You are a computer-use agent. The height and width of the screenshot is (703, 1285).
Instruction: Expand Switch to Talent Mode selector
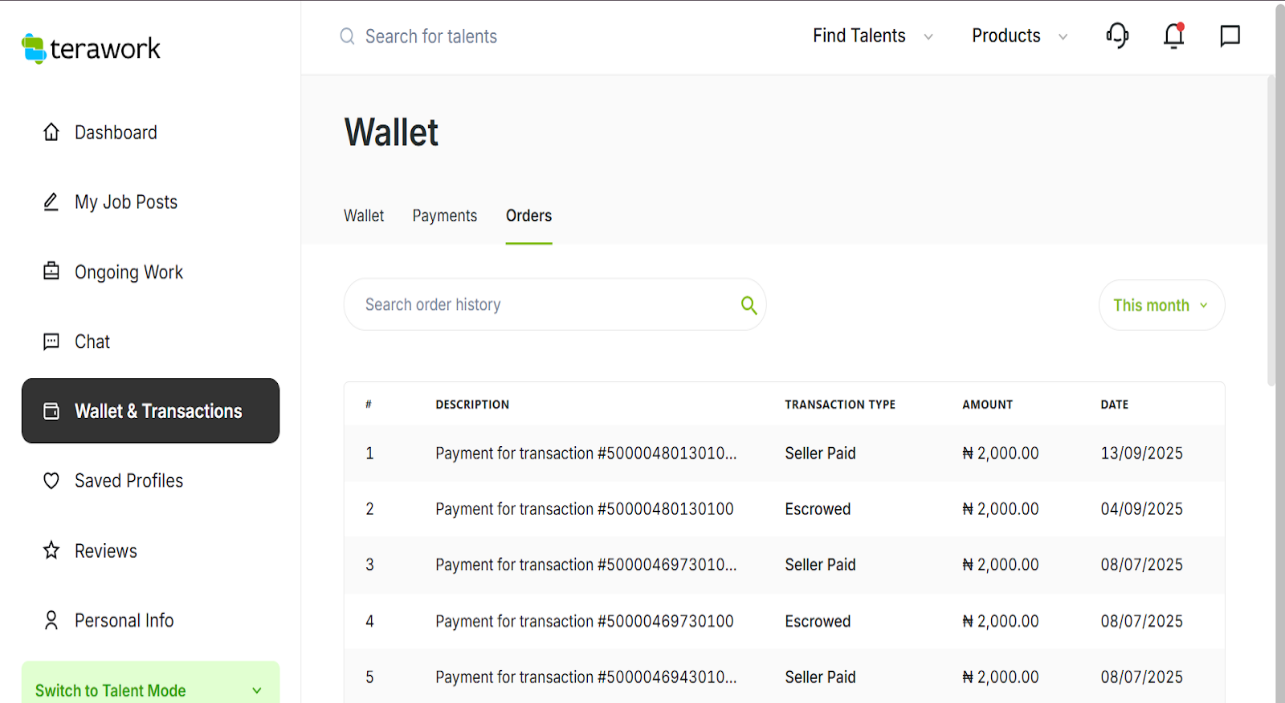tap(150, 689)
